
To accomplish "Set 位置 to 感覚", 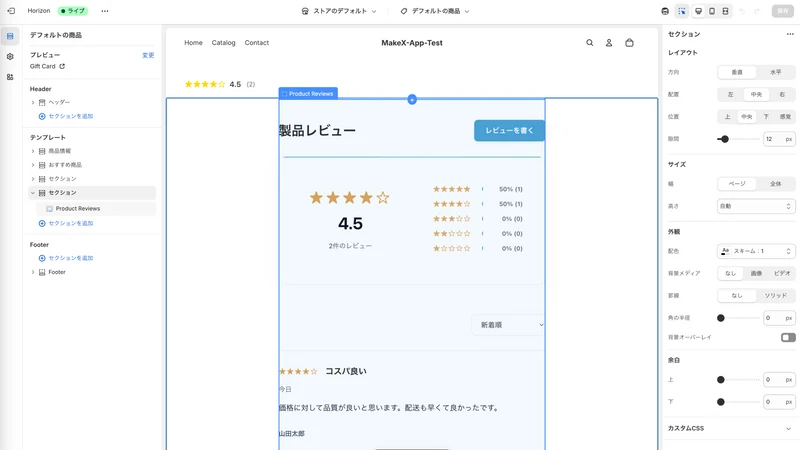I will [x=785, y=117].
